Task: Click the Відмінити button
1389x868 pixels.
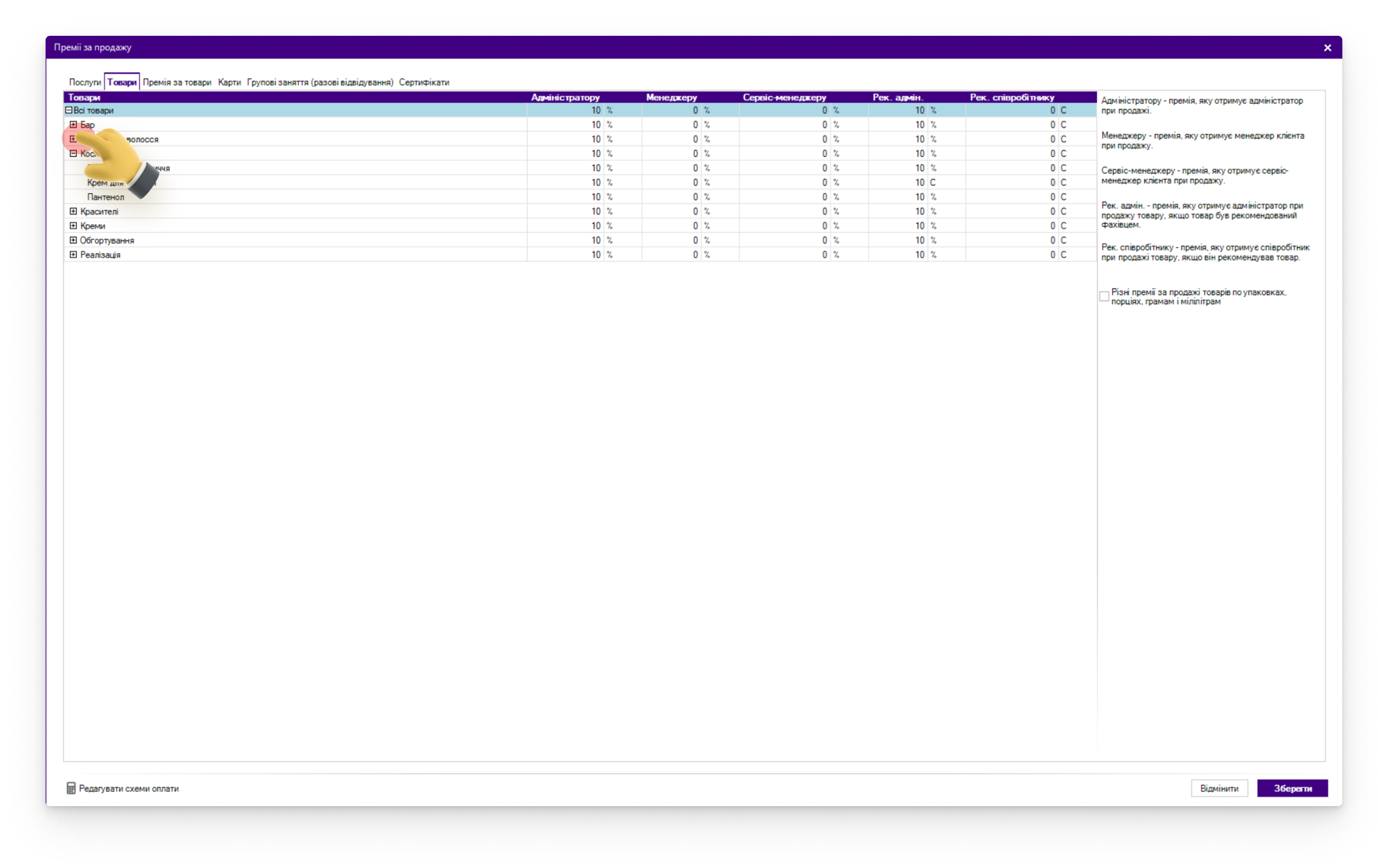Action: tap(1219, 788)
